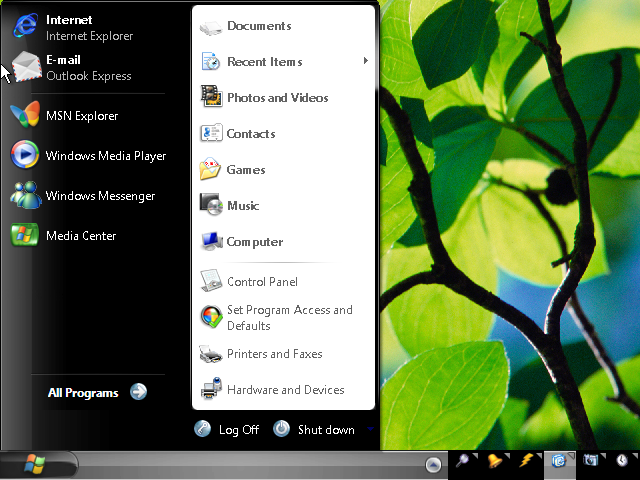Click the yellow bell tray icon
This screenshot has width=640, height=480.
tap(494, 460)
